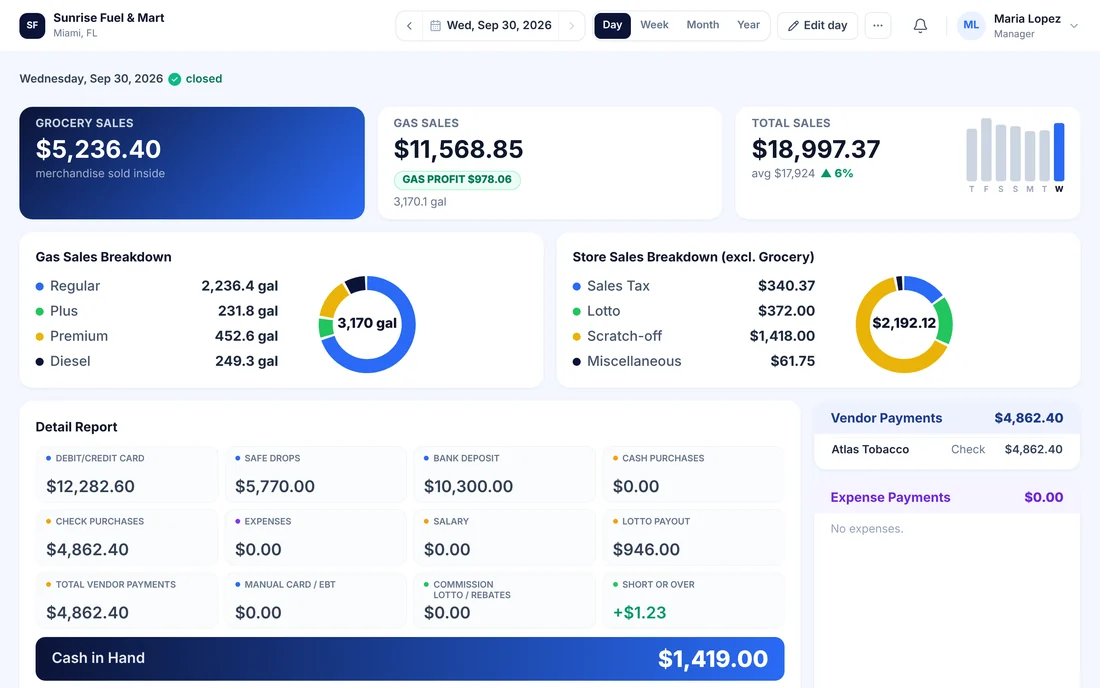Click the ML user avatar
The image size is (1100, 688).
coord(971,25)
